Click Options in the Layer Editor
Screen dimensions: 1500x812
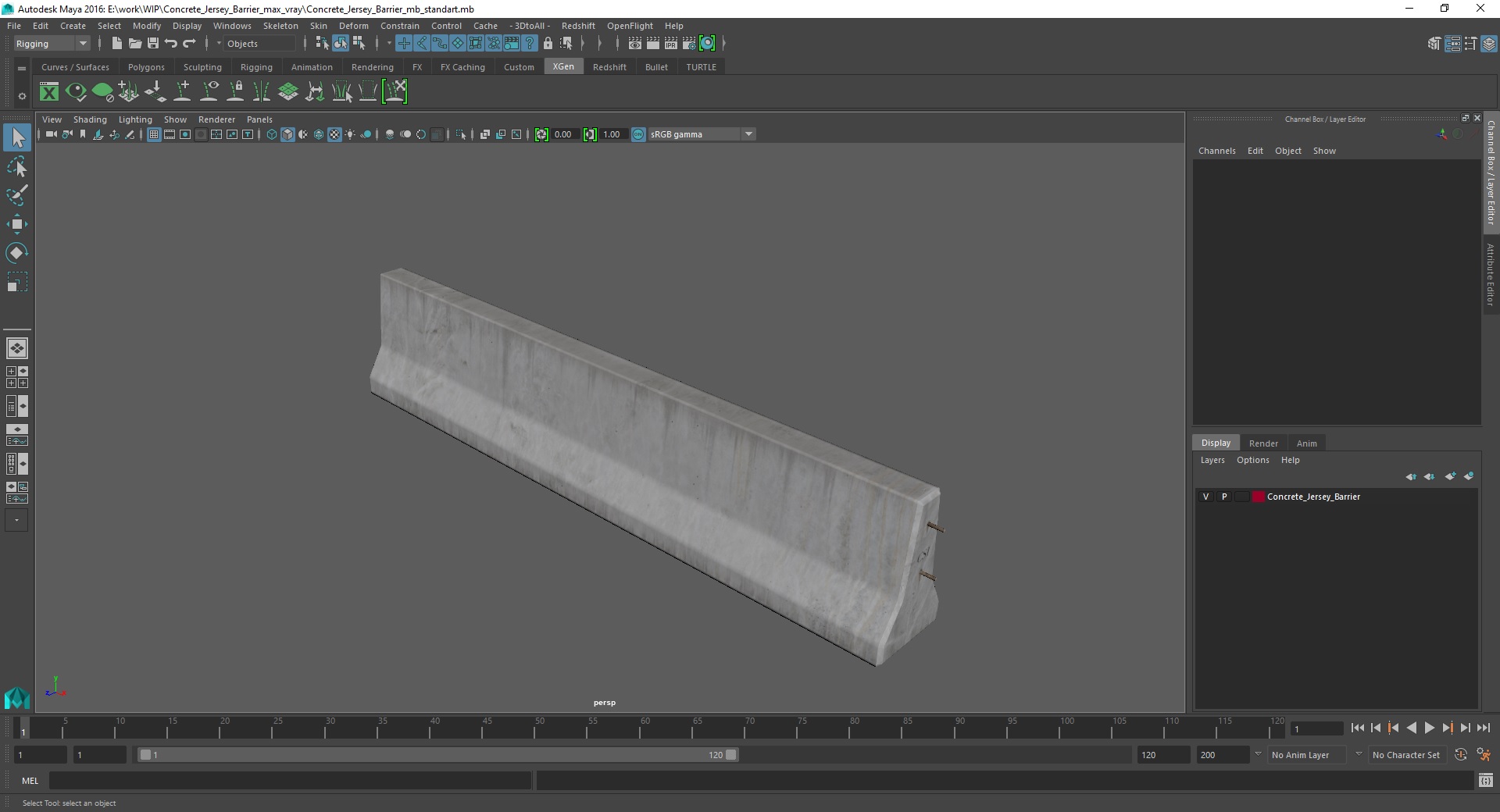1252,460
